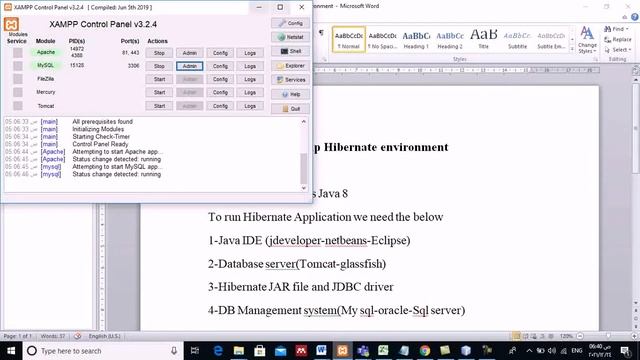Toggle Apache service checkbox
Viewport: 640px width, 360px height.
coord(18,53)
